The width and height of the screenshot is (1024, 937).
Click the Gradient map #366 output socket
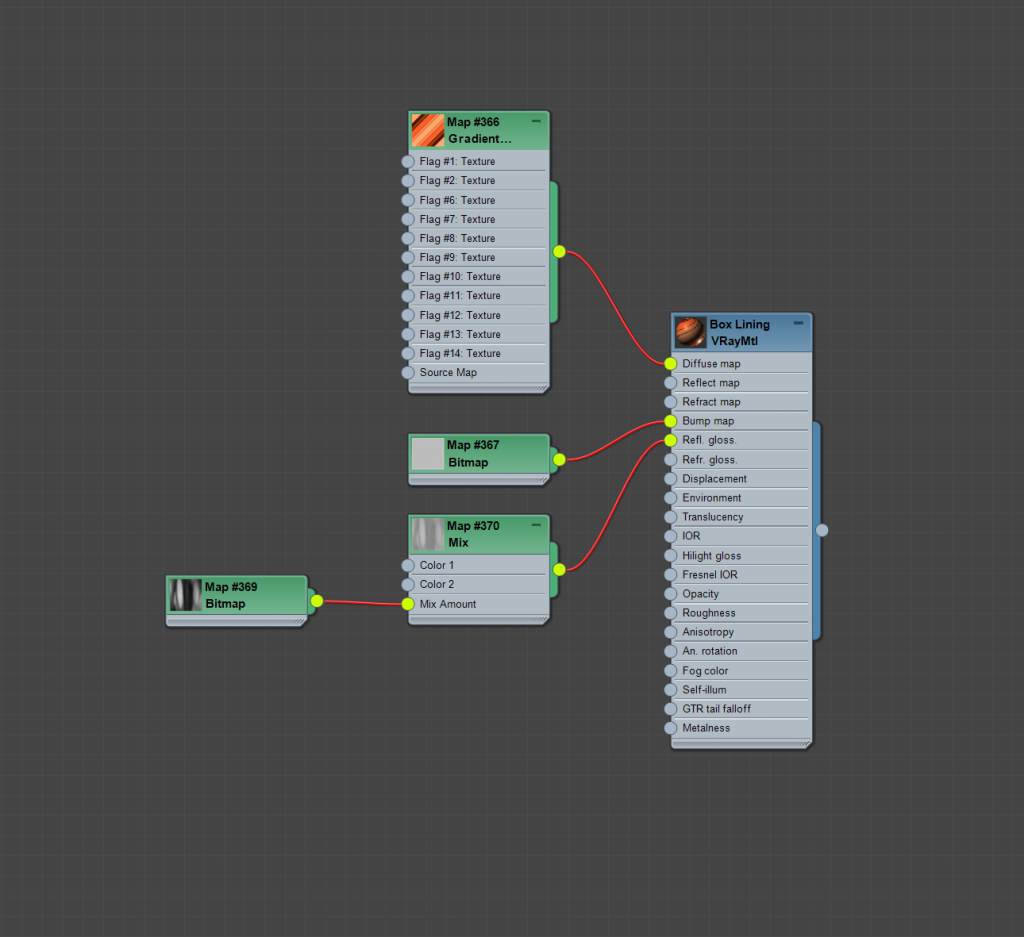click(x=560, y=251)
